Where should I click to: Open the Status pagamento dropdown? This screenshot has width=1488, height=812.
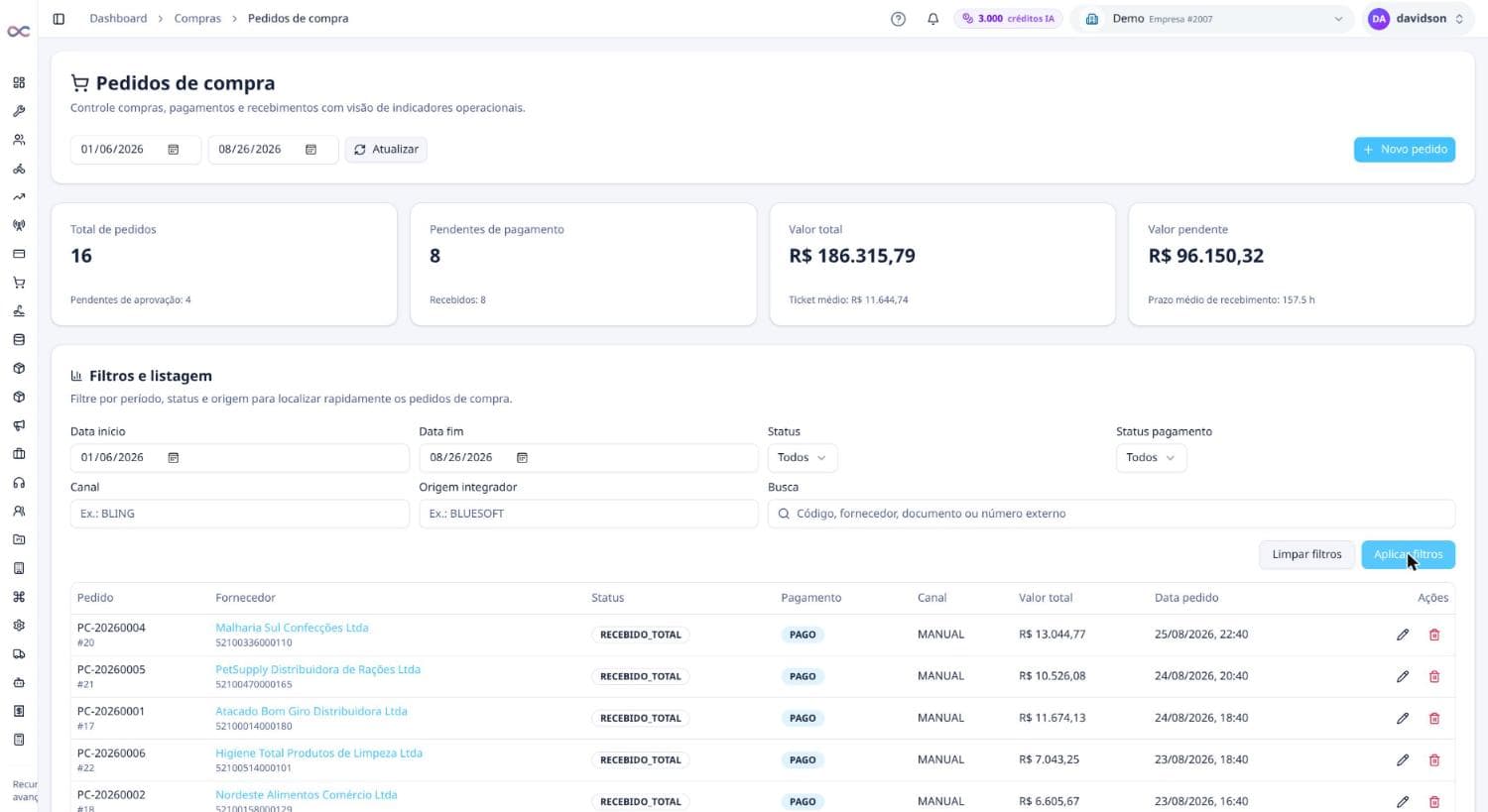[x=1151, y=457]
